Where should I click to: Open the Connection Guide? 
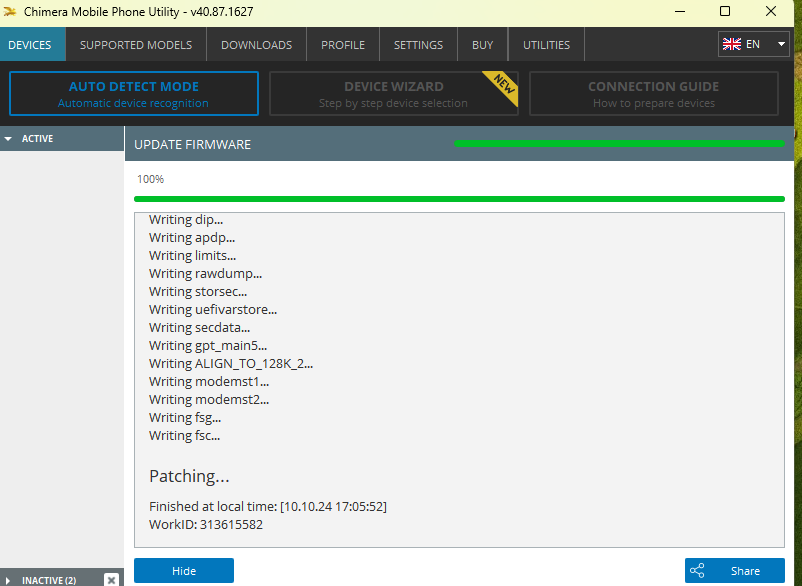[654, 94]
